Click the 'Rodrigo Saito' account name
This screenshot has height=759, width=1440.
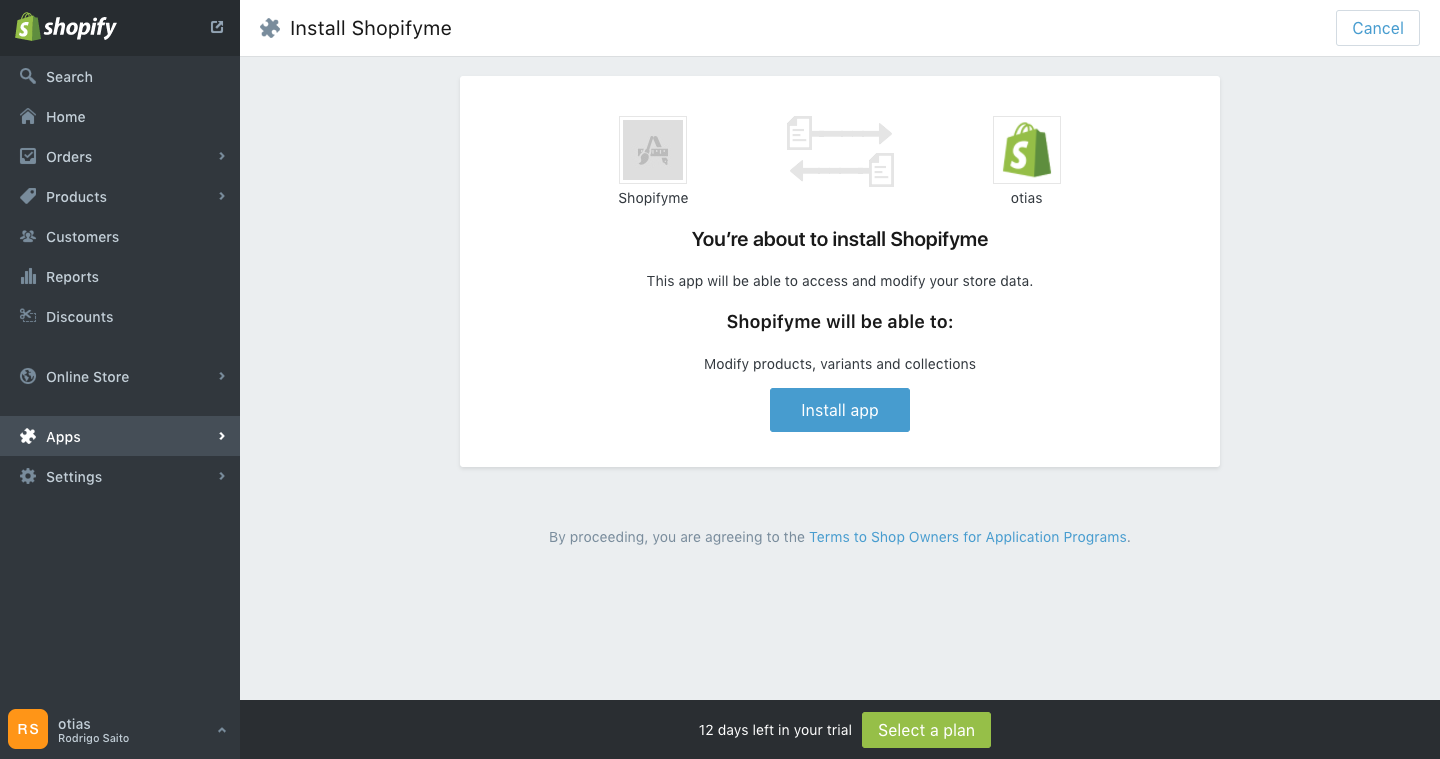point(93,738)
